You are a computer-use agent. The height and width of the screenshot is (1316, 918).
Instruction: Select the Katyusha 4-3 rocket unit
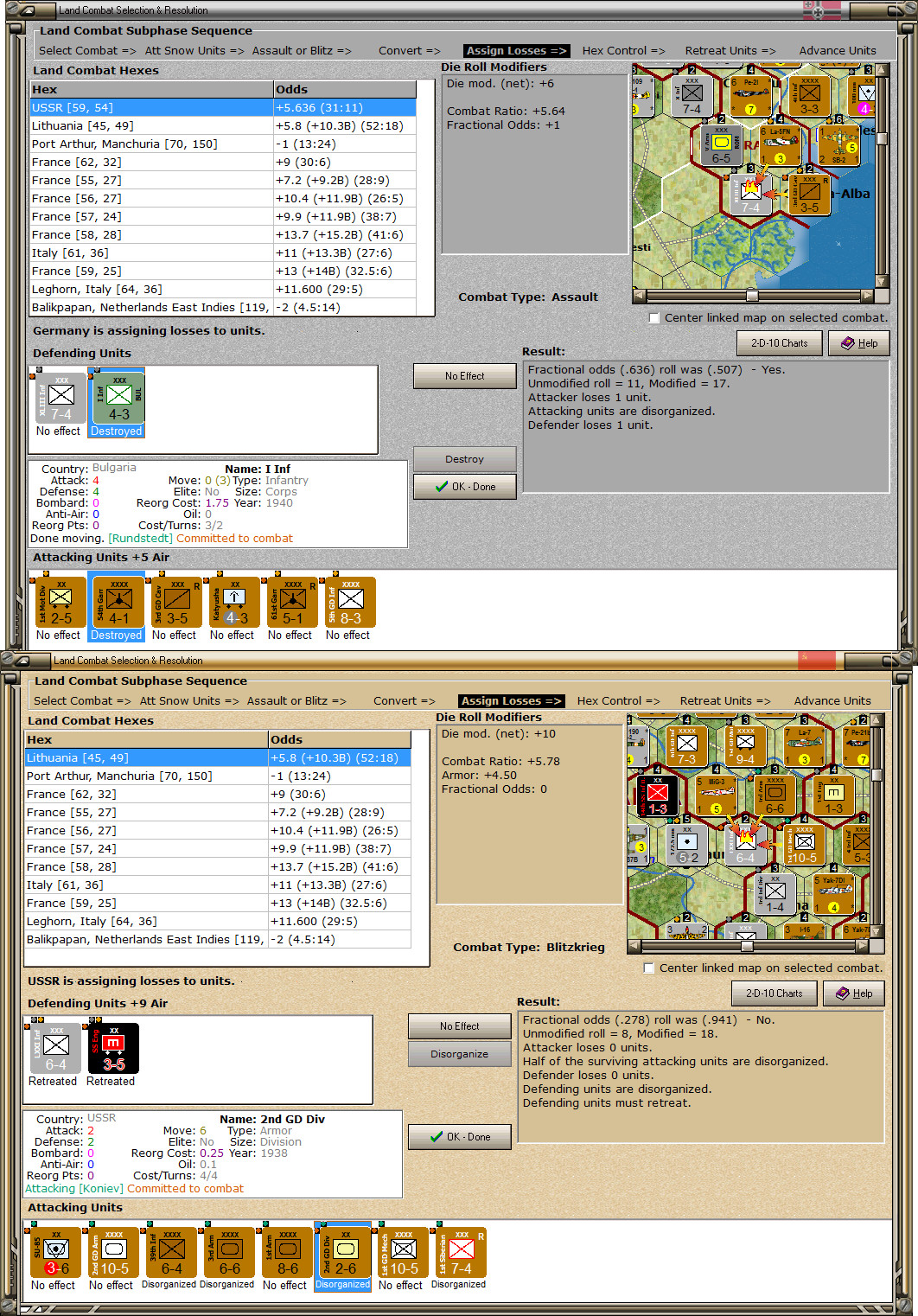point(234,602)
